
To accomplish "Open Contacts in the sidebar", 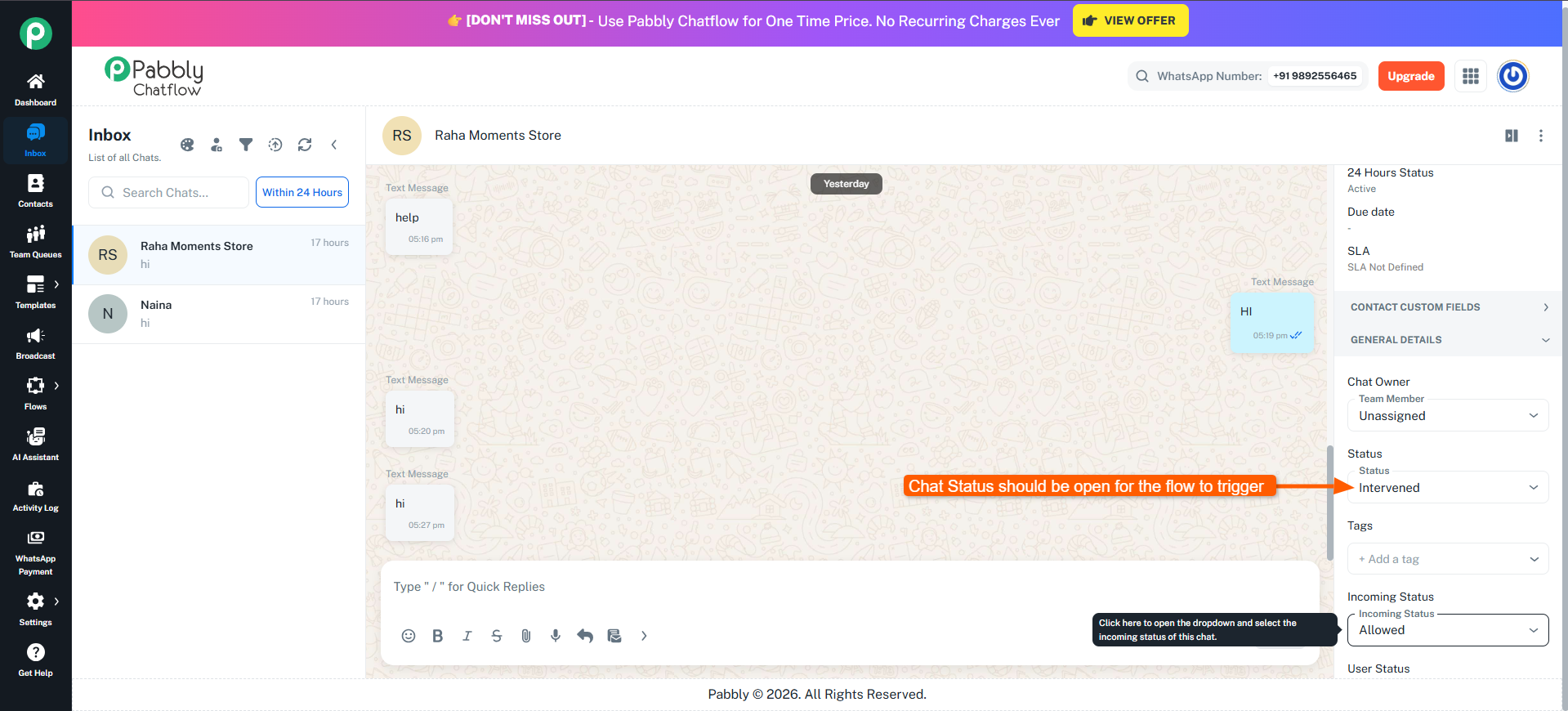I will (35, 192).
